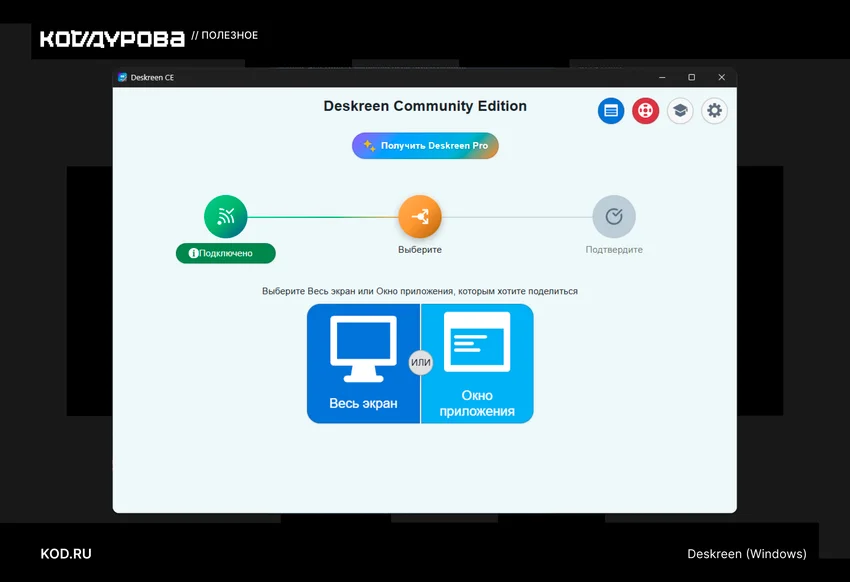Click the orange select step circle
The width and height of the screenshot is (850, 582).
click(420, 216)
